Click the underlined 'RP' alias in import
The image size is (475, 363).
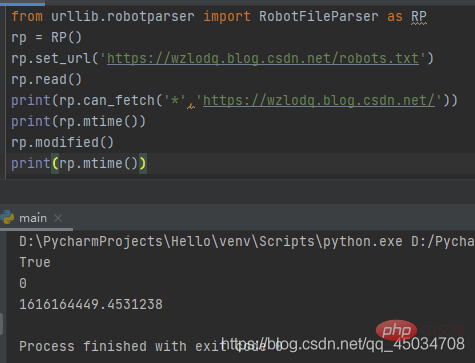click(419, 16)
